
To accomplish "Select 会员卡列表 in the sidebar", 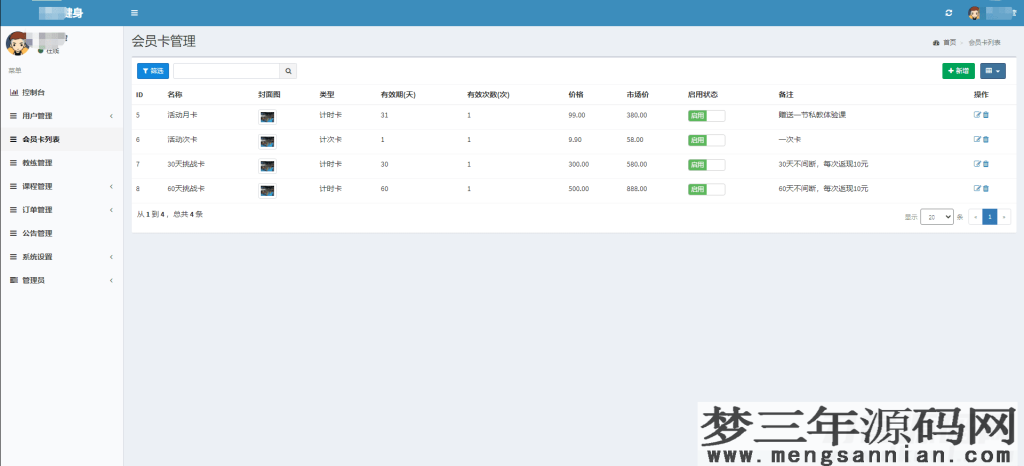I will pos(61,140).
